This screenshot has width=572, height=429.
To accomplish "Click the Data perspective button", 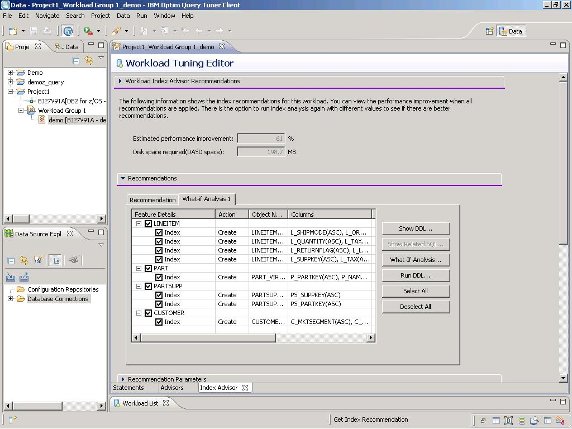I will pos(511,31).
